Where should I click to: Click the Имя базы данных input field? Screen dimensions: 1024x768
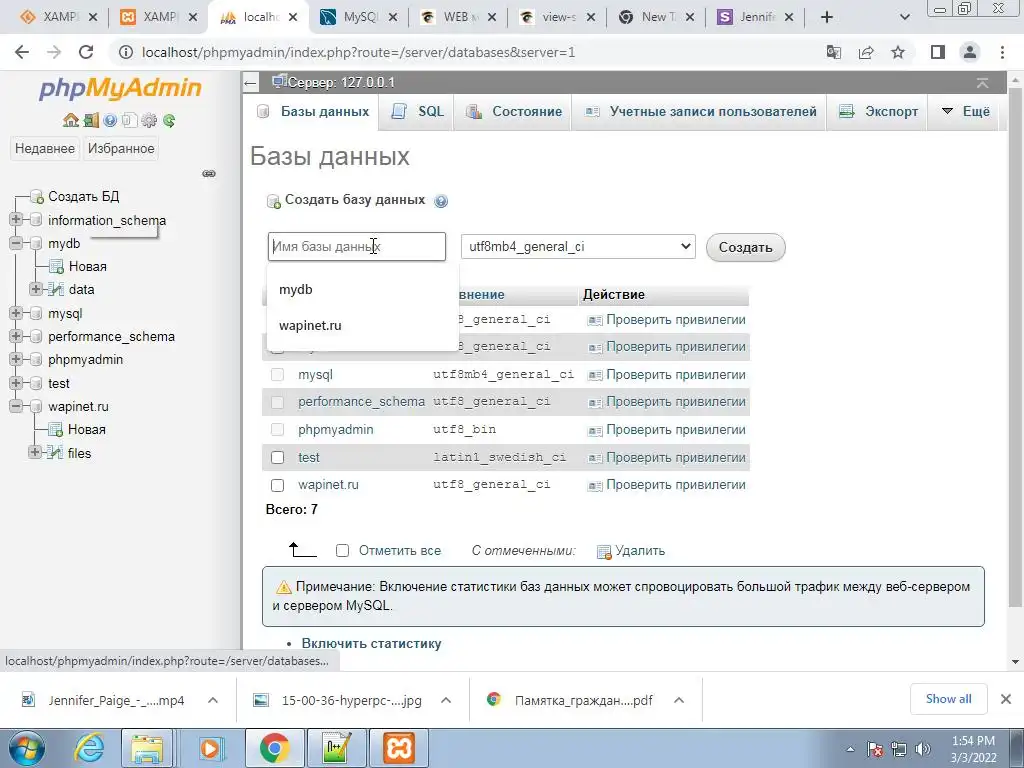[357, 247]
